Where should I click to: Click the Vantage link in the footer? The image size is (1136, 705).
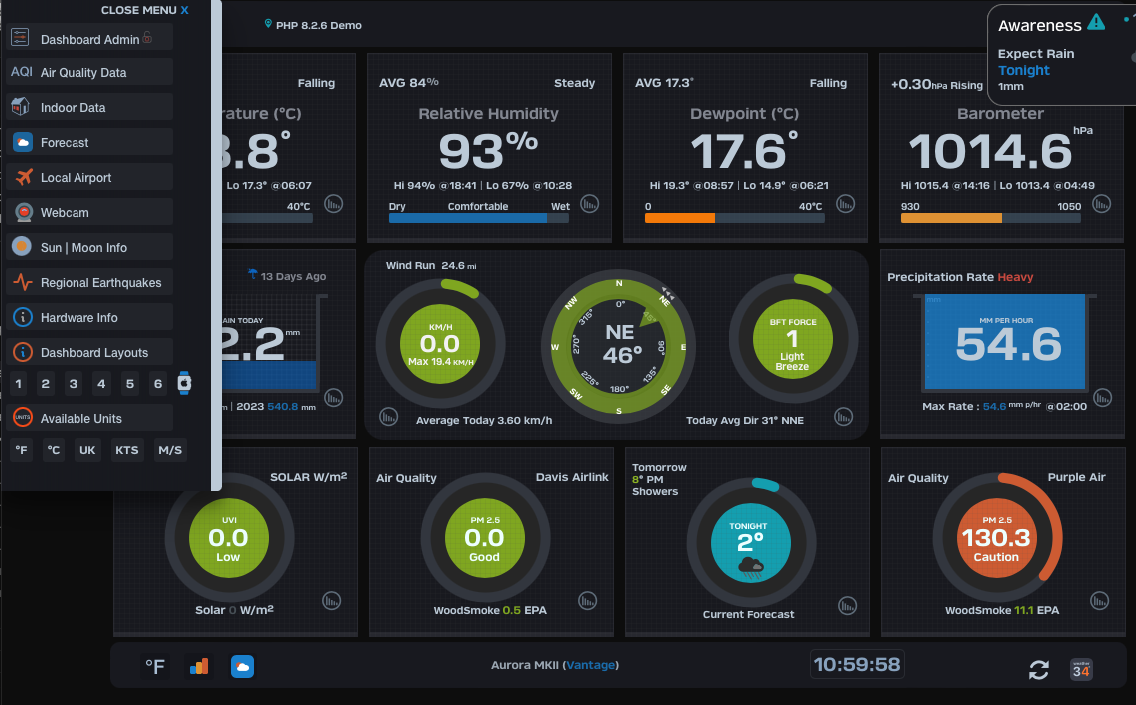pyautogui.click(x=591, y=665)
